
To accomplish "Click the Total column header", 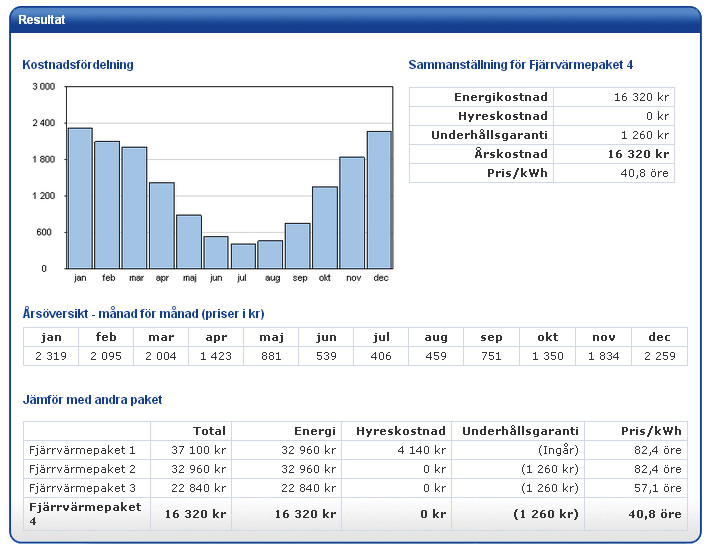I will (x=209, y=431).
